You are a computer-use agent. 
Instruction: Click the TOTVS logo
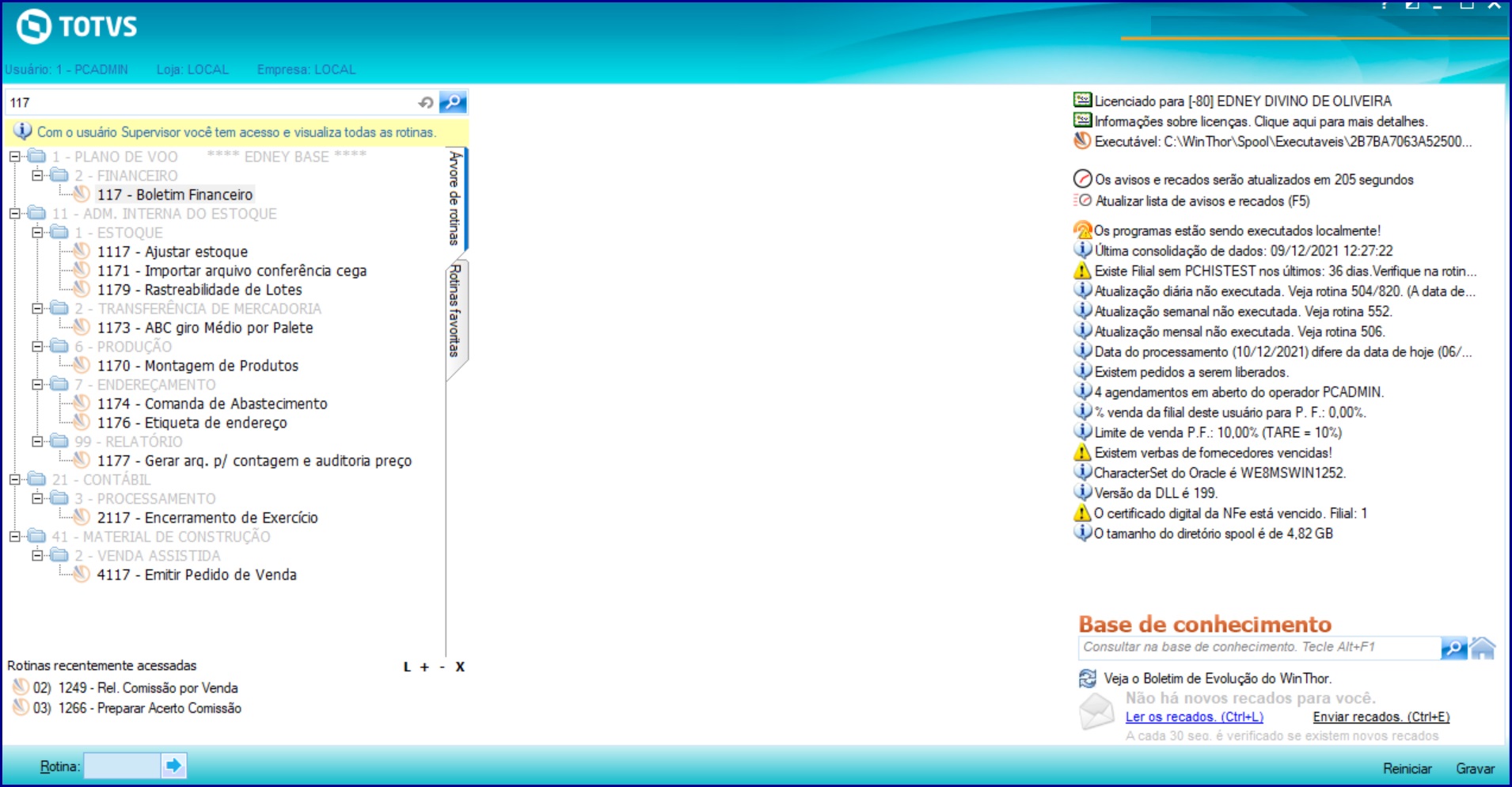click(x=77, y=26)
